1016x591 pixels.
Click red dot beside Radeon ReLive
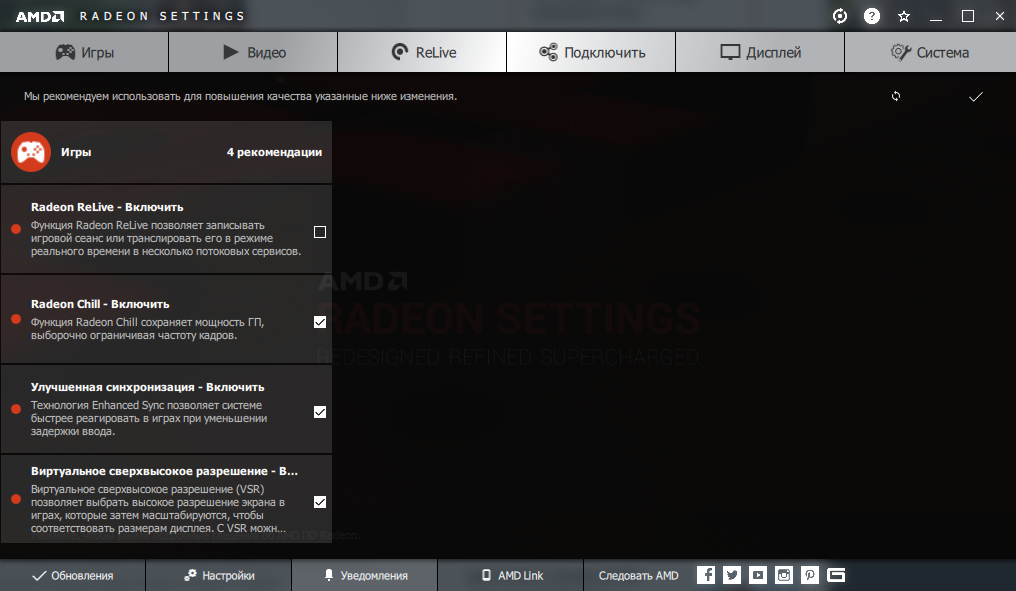(16, 229)
